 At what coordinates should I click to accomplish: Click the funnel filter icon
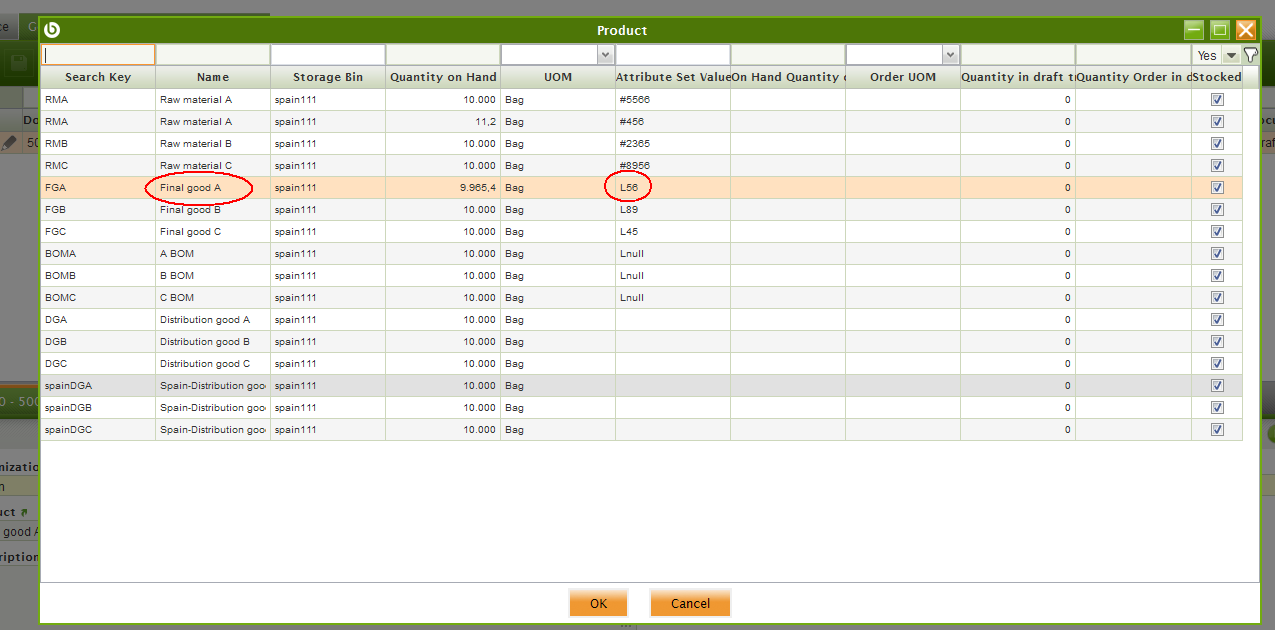point(1250,55)
